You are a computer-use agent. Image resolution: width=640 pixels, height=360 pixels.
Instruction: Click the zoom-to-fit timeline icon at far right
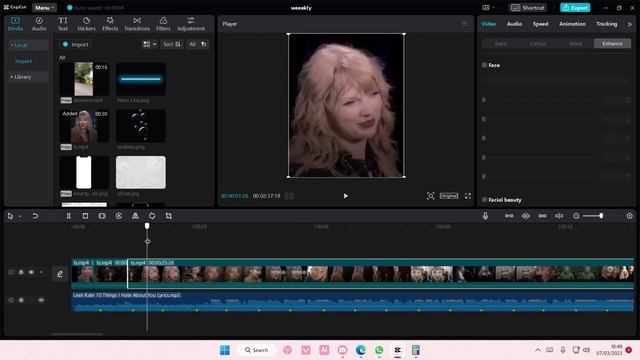[x=629, y=216]
